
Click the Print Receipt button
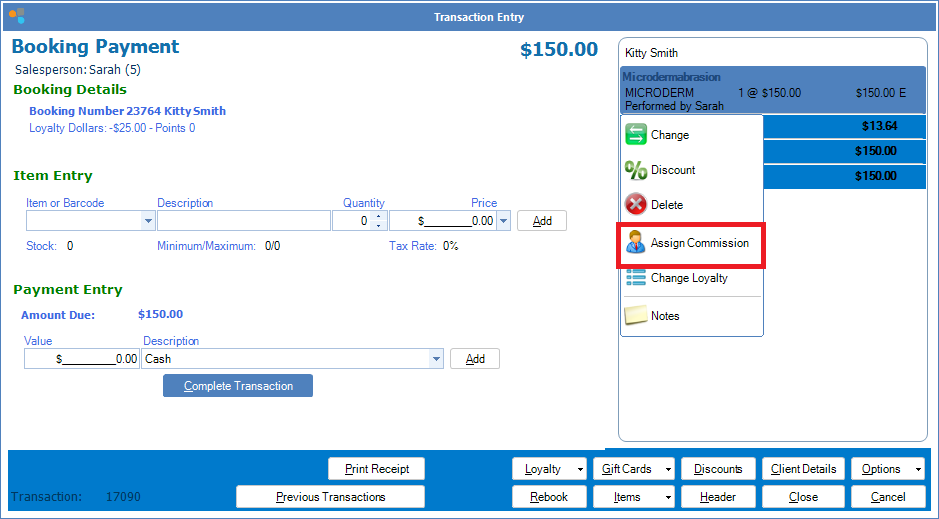point(376,469)
